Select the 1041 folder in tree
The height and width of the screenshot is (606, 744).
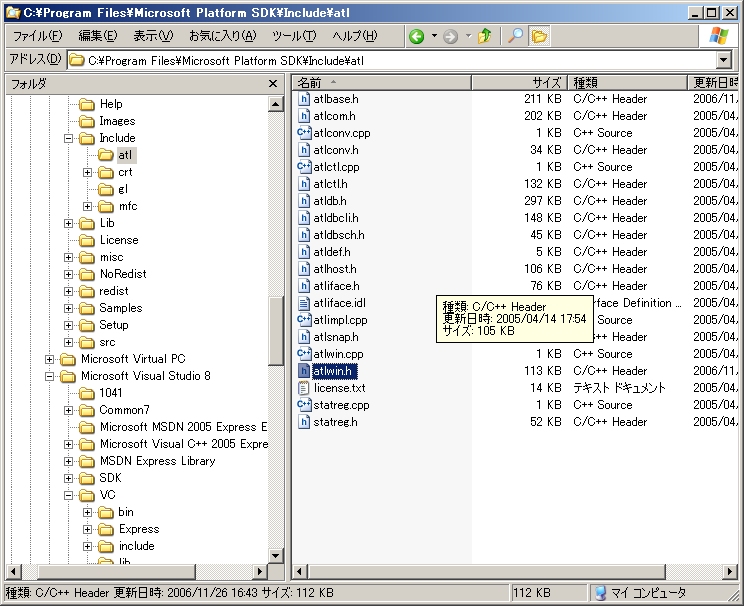coord(111,393)
